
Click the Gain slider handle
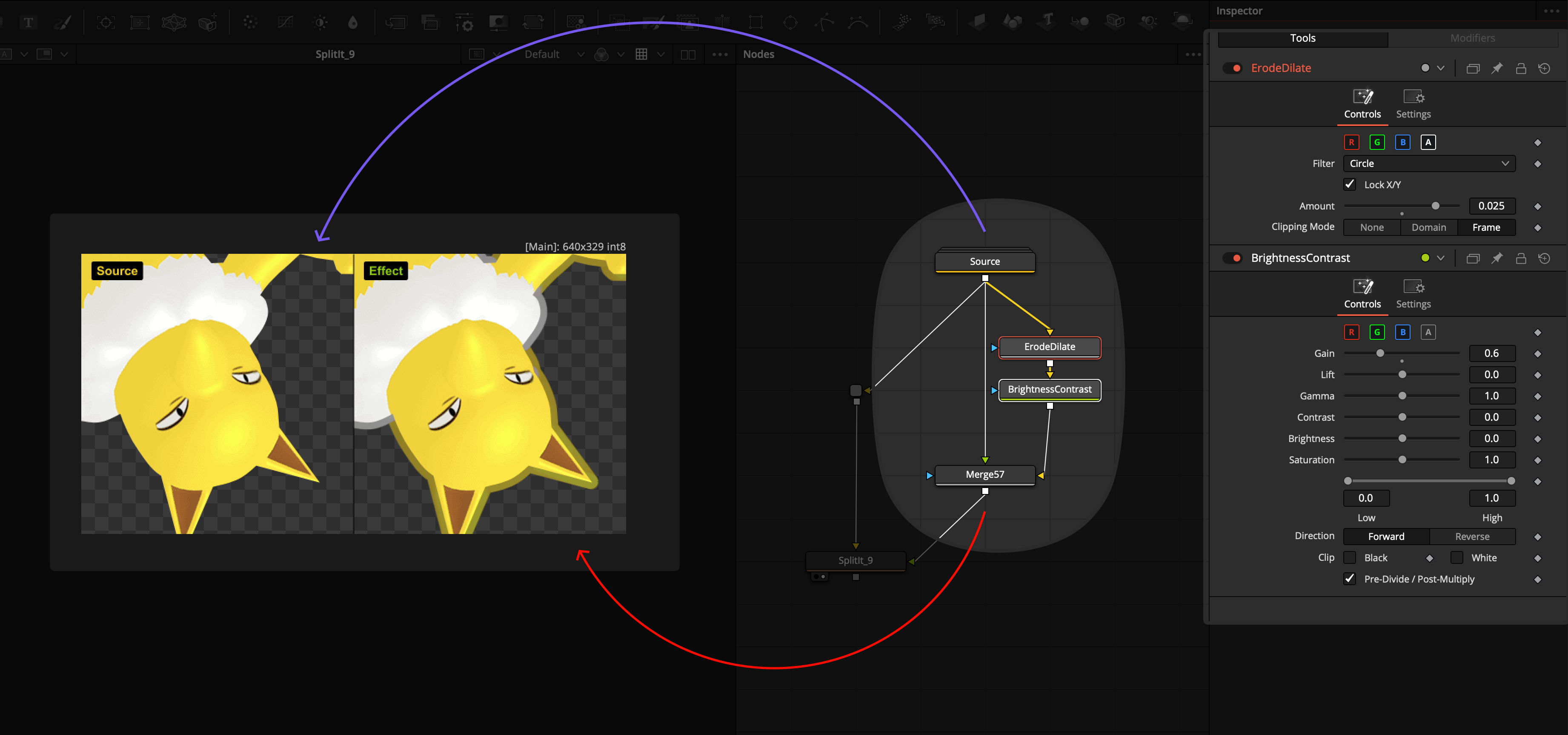(1380, 353)
